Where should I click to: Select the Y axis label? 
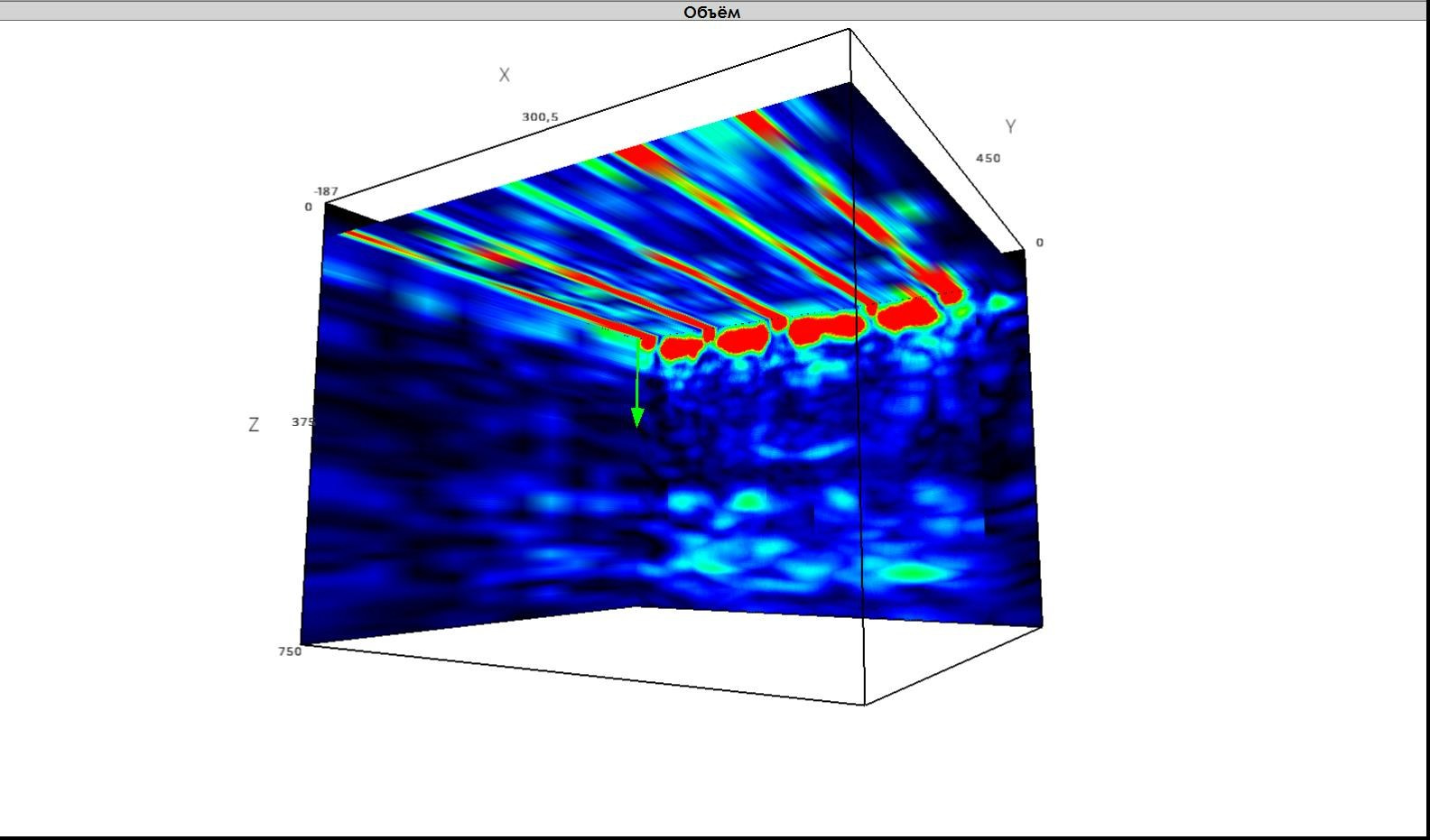1010,127
